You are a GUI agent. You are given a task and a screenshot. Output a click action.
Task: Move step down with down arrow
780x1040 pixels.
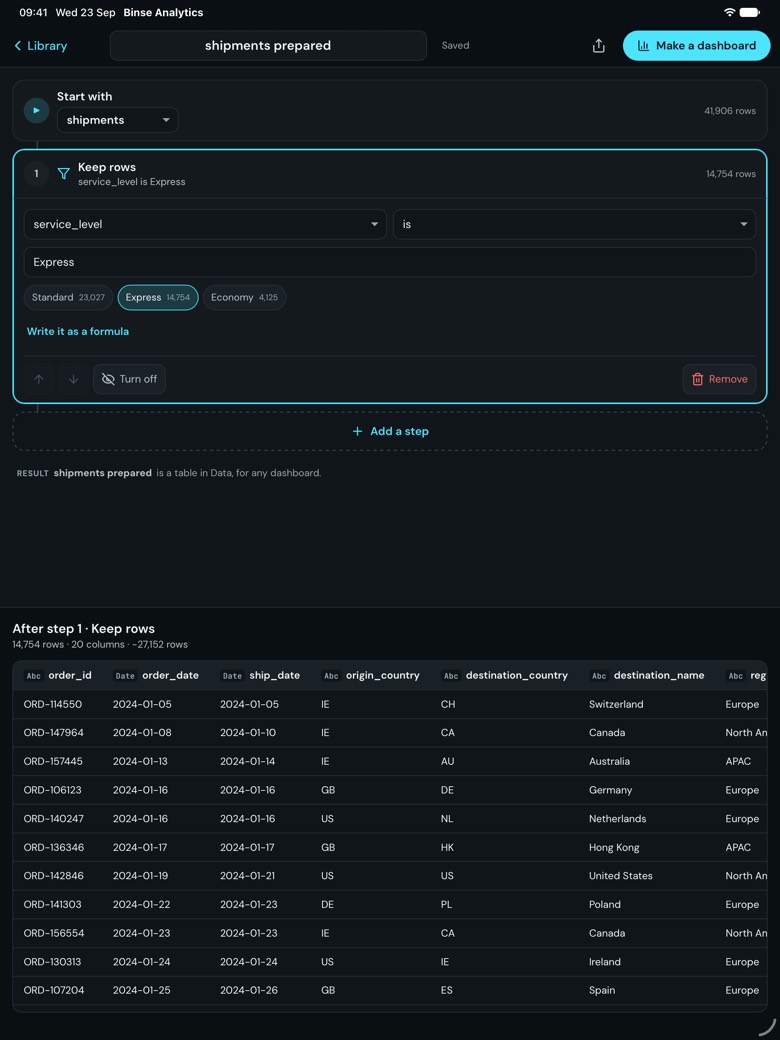[x=74, y=379]
